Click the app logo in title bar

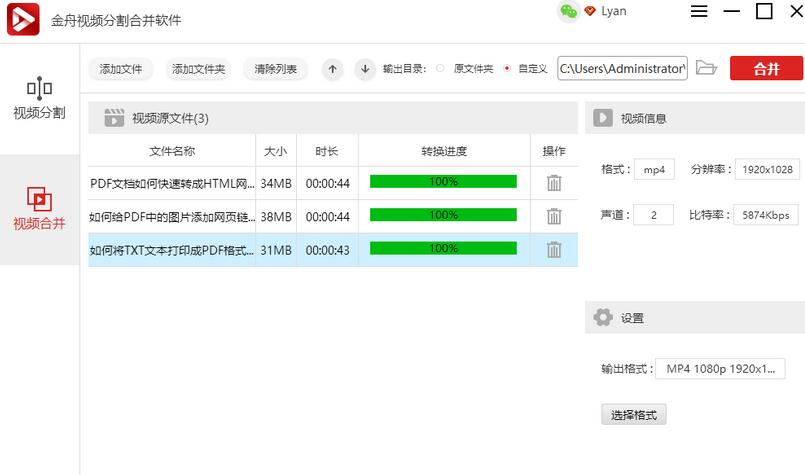coord(23,20)
